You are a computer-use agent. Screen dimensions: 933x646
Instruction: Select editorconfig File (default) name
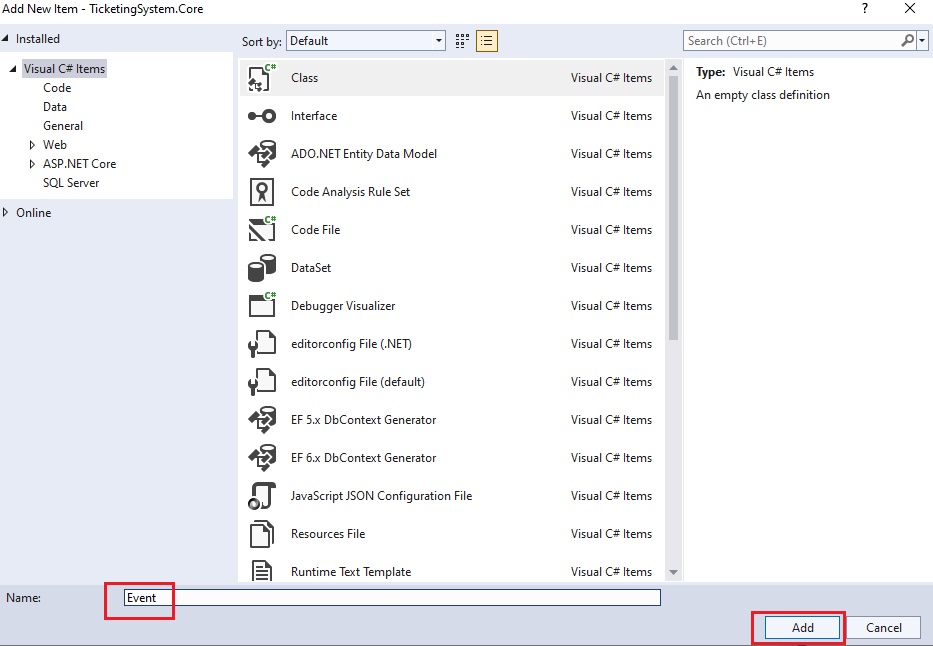(x=358, y=382)
